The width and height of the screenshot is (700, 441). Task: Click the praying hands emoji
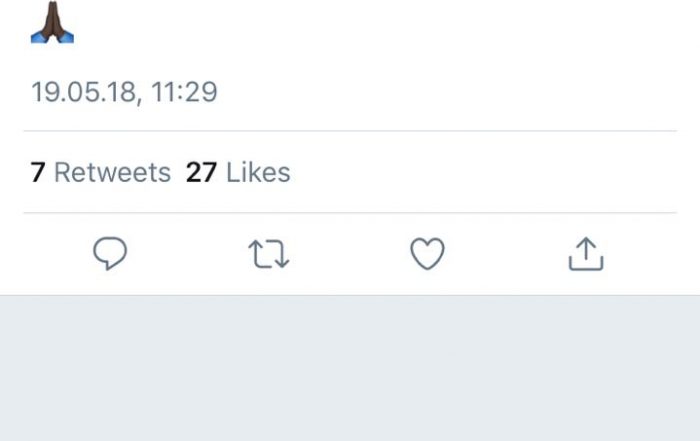(x=52, y=23)
